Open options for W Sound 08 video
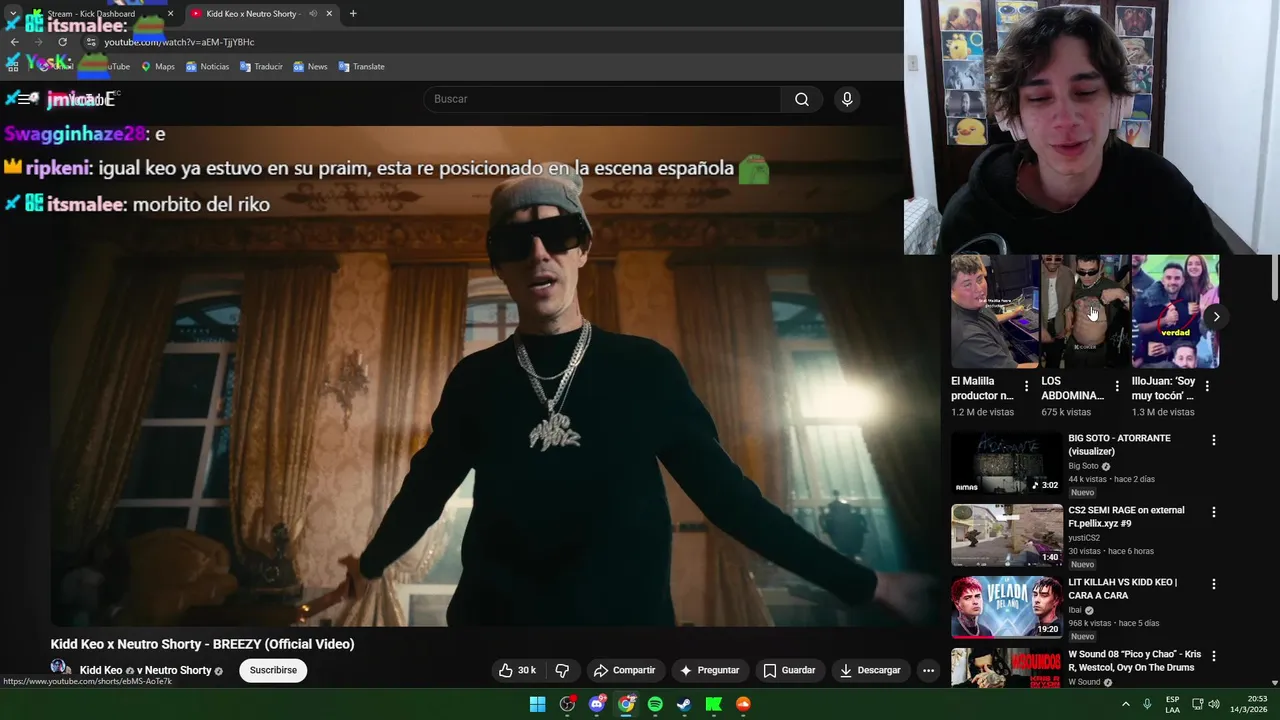The width and height of the screenshot is (1280, 720). pos(1214,656)
